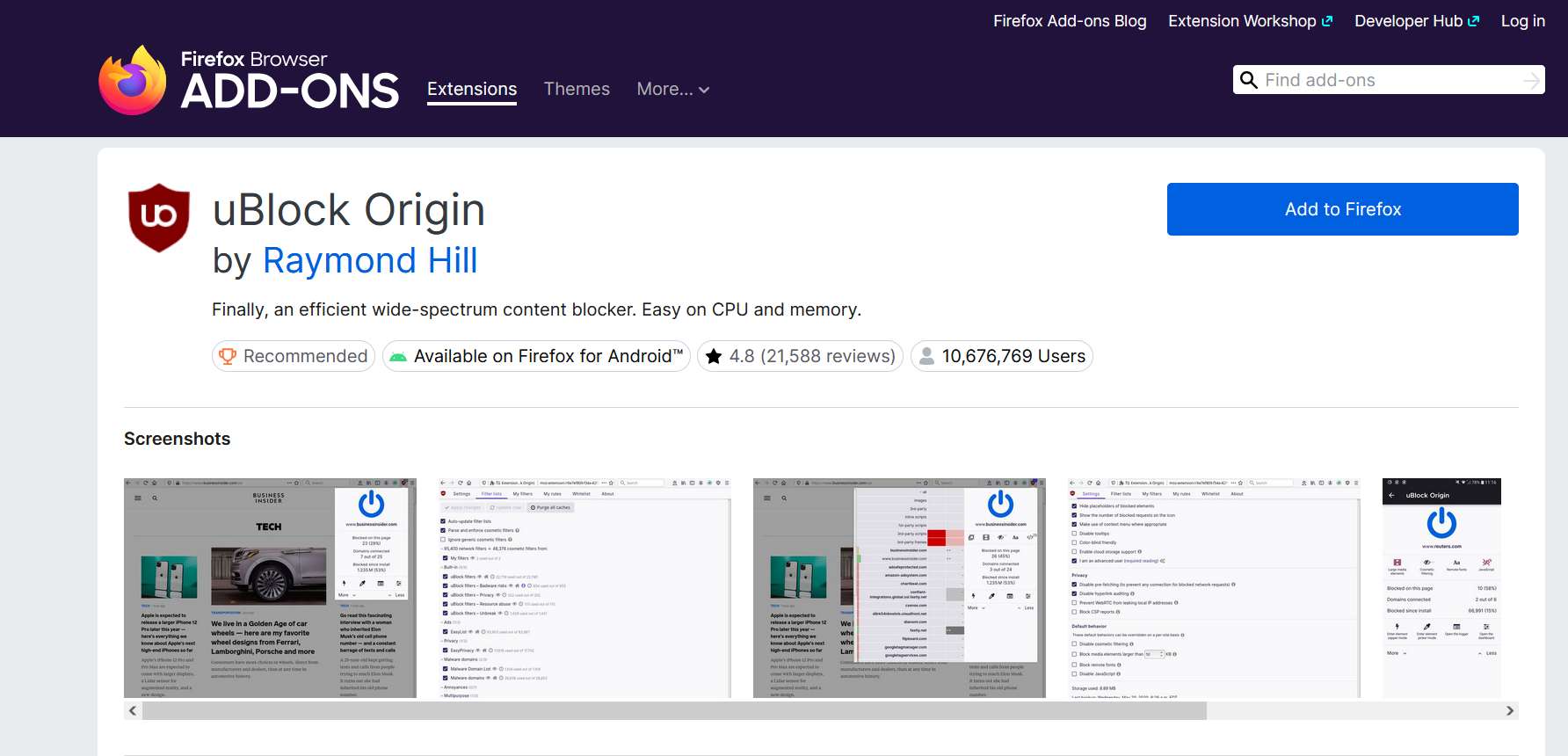Click the horizontal screenshots scrollbar thumb

pos(674,710)
